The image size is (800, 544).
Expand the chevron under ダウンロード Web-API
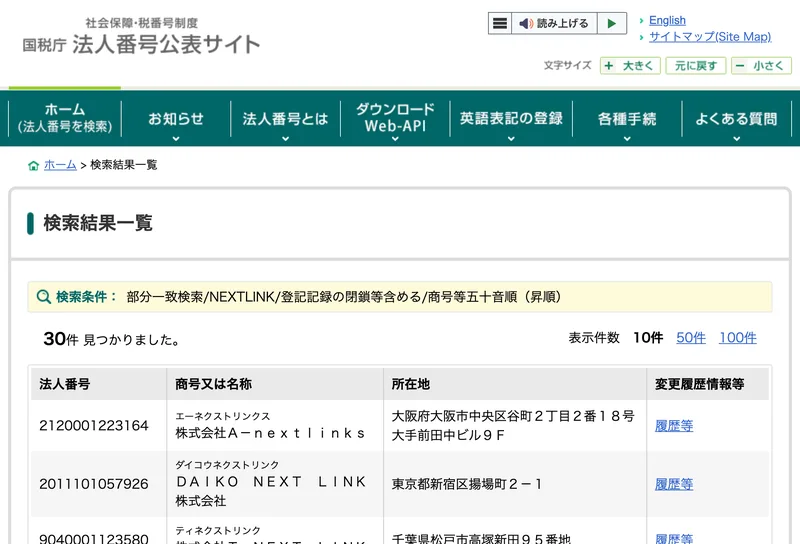(x=395, y=139)
